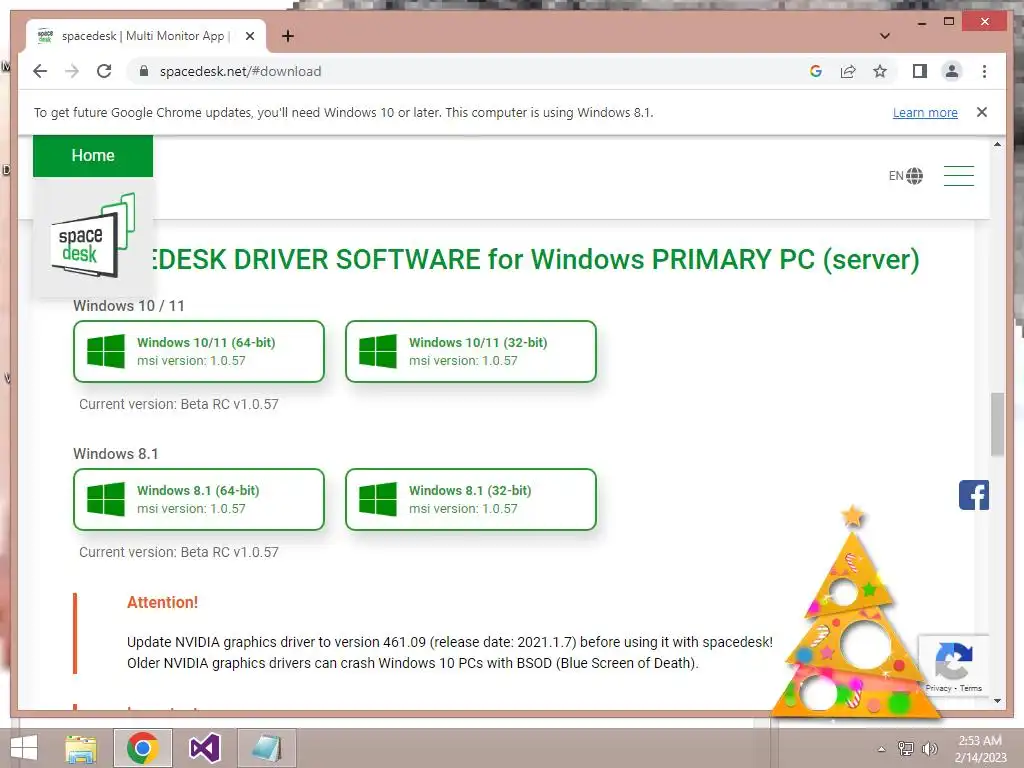Open Visual Studio from the taskbar

pyautogui.click(x=204, y=748)
